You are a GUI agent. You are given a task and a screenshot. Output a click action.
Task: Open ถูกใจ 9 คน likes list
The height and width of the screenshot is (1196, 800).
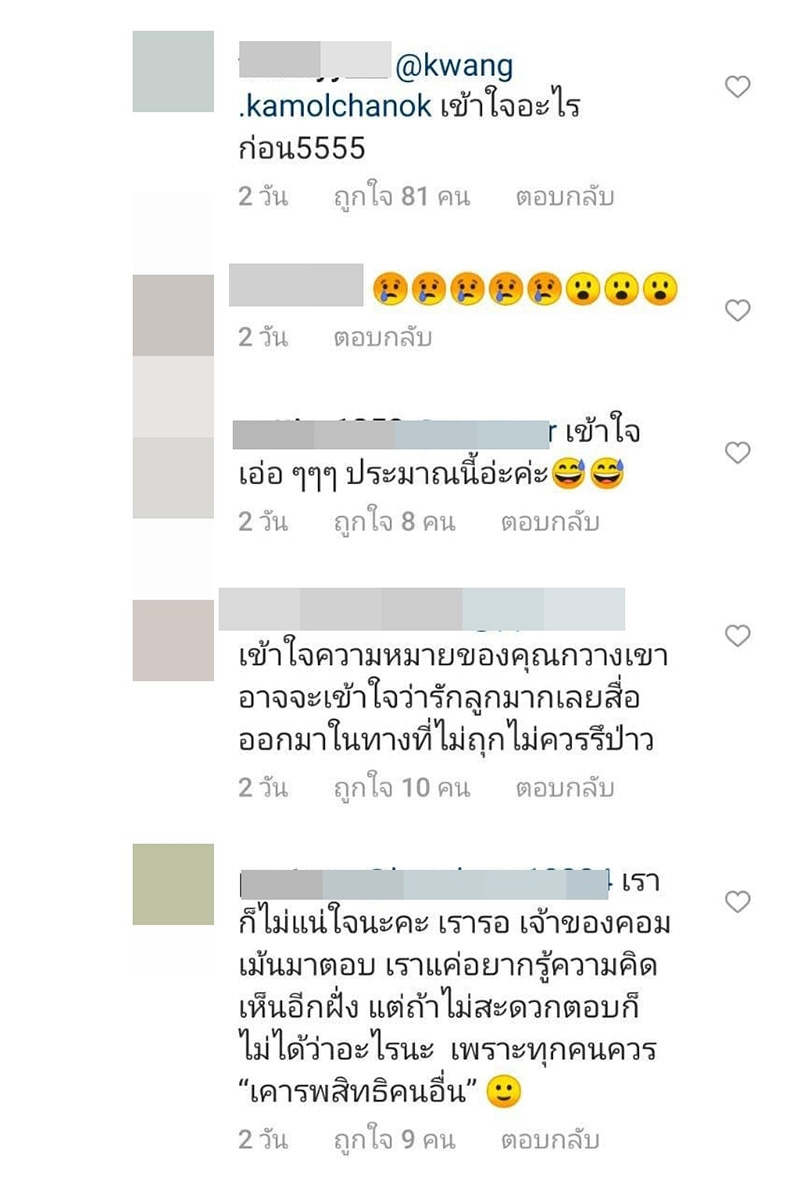click(x=394, y=1140)
